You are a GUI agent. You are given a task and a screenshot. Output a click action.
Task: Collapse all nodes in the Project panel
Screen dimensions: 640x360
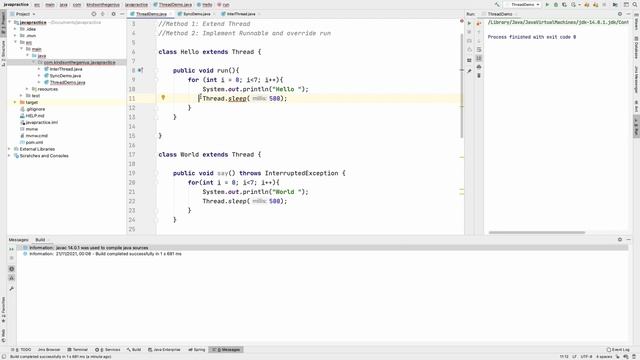103,14
